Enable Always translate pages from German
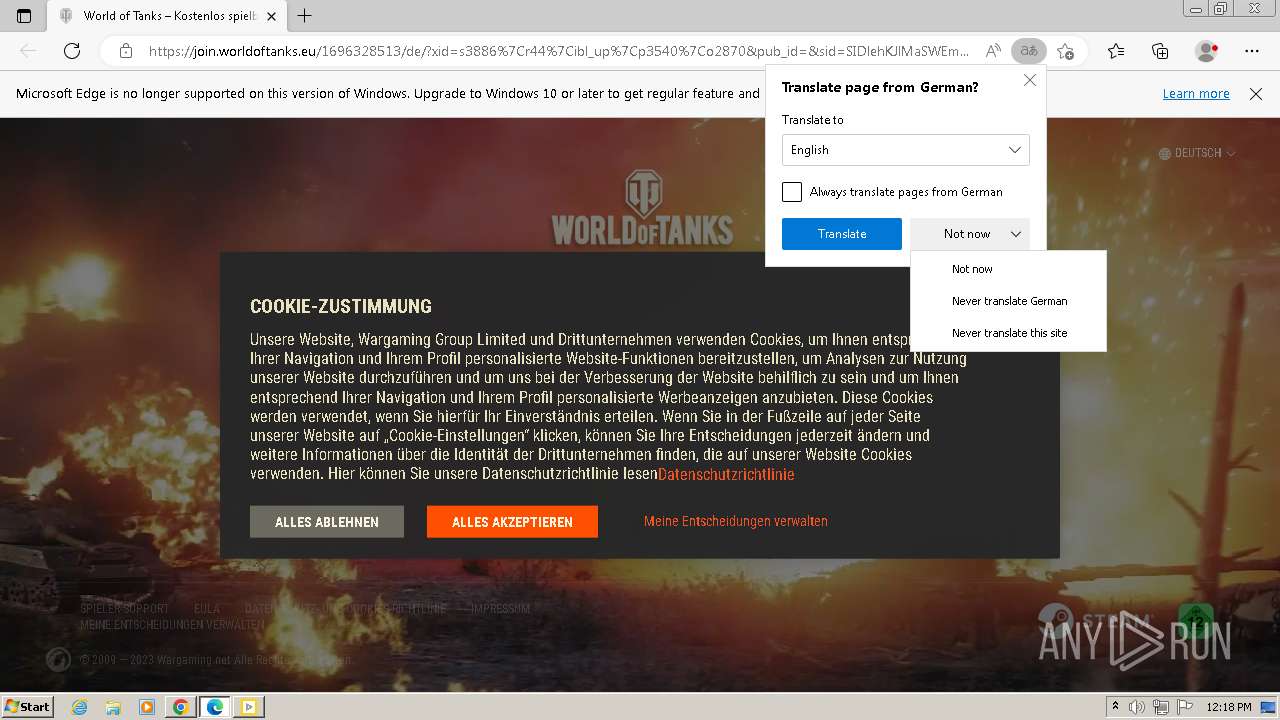 click(x=792, y=192)
